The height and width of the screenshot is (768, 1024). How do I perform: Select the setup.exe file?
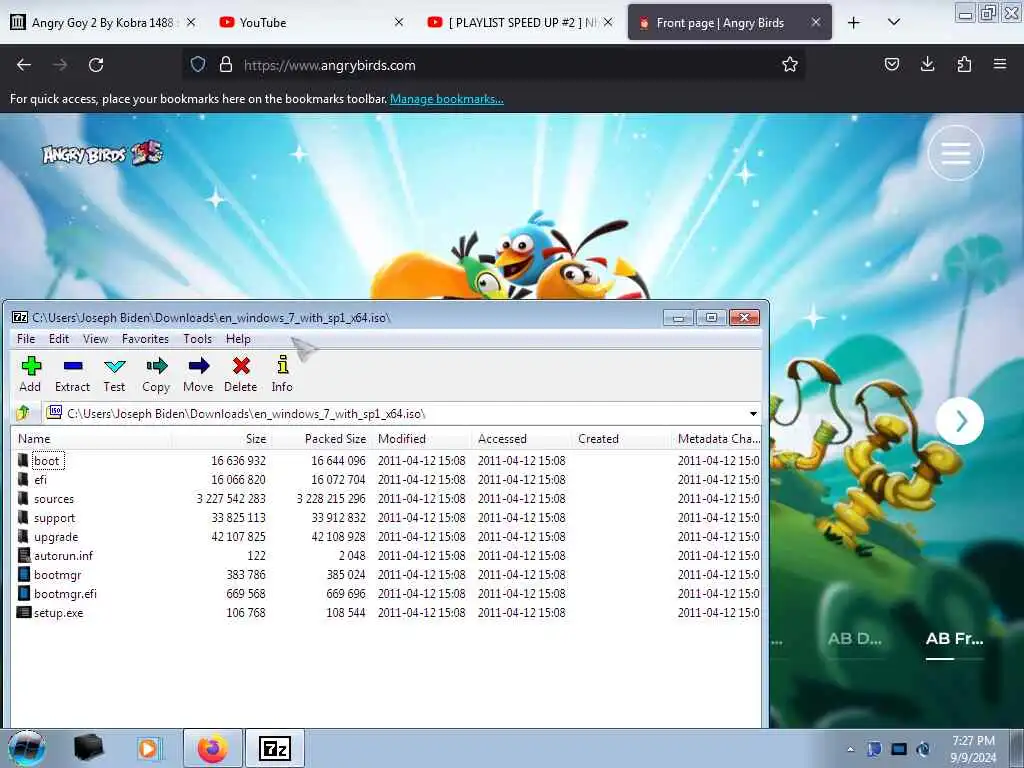click(387, 612)
